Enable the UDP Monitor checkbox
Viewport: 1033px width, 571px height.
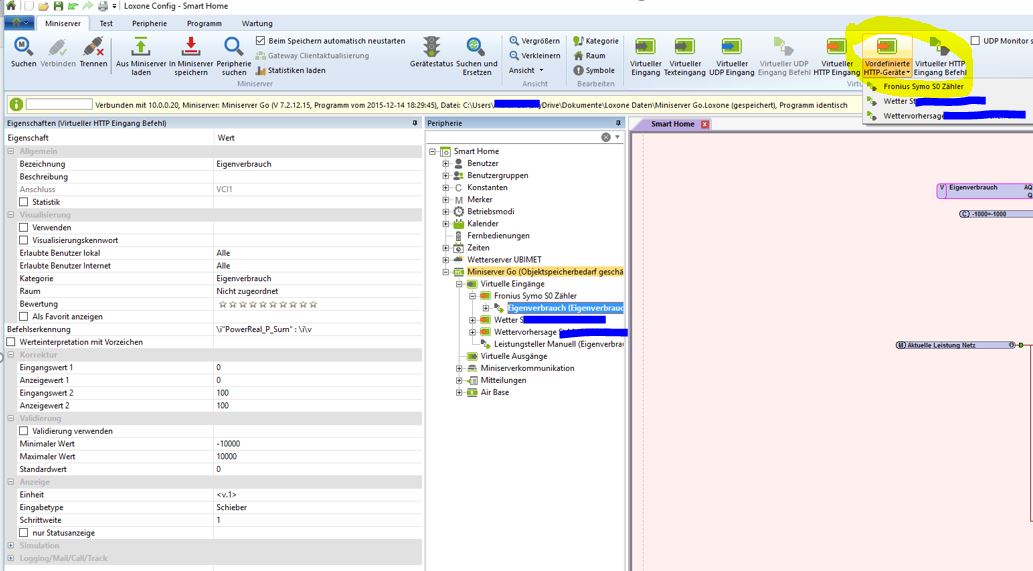[x=975, y=41]
